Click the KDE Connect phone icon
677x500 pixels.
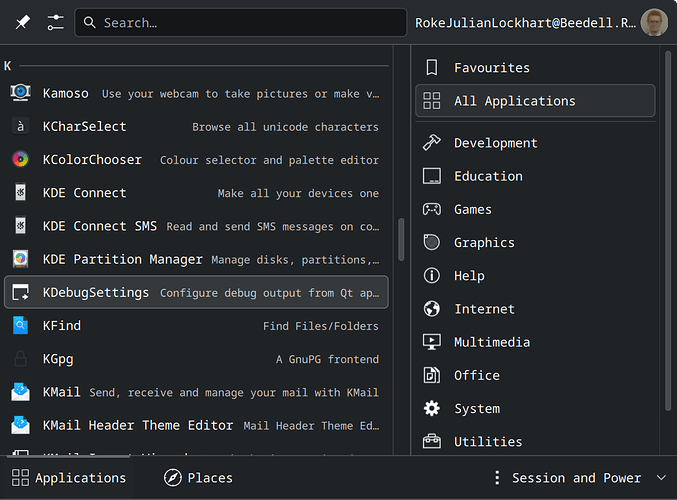pos(21,193)
